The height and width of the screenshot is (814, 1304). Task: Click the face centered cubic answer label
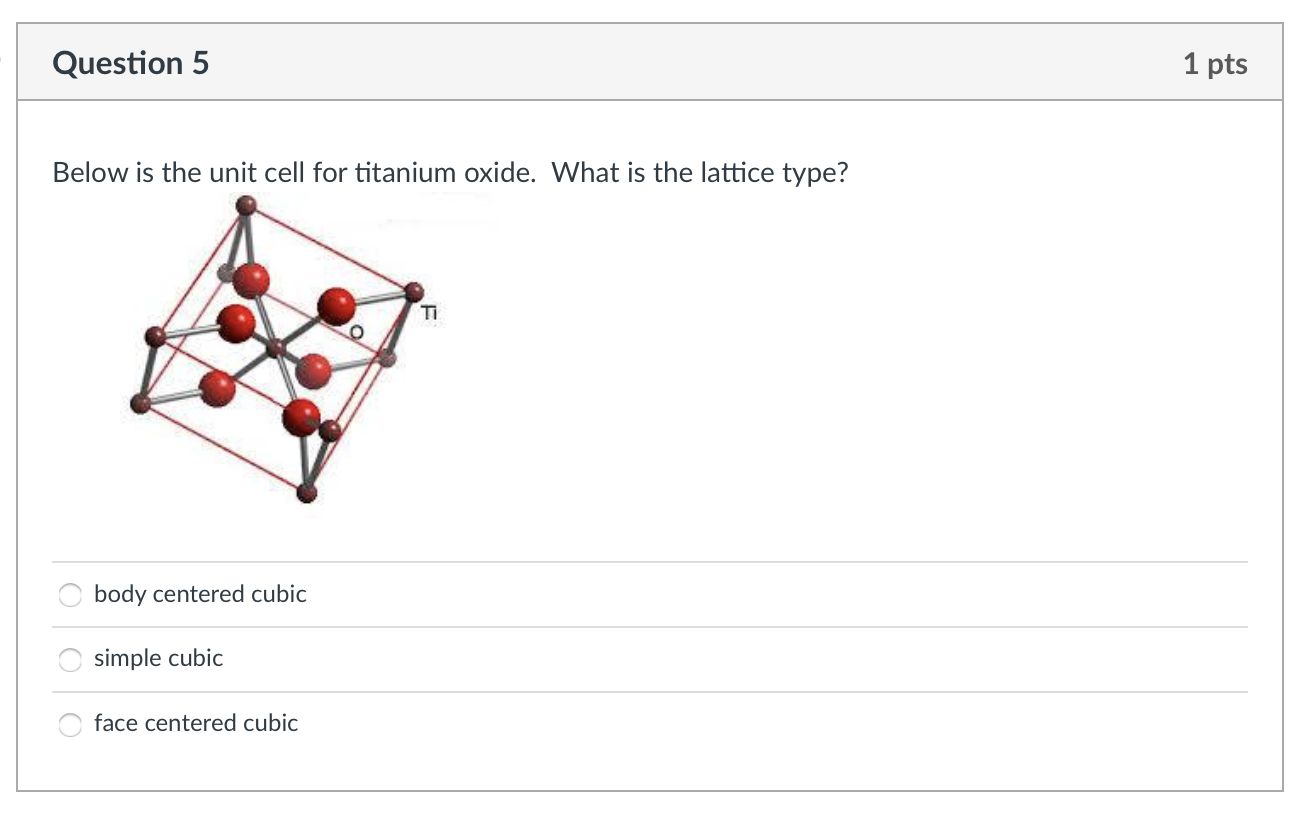tap(196, 723)
